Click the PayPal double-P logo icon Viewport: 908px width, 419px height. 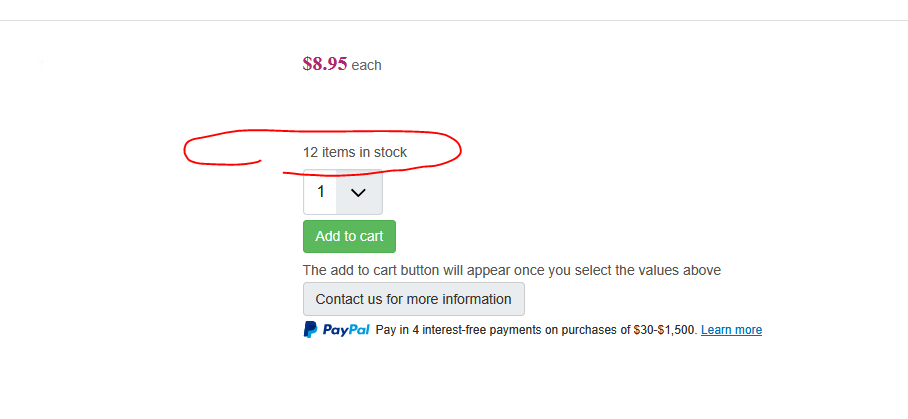click(x=310, y=330)
